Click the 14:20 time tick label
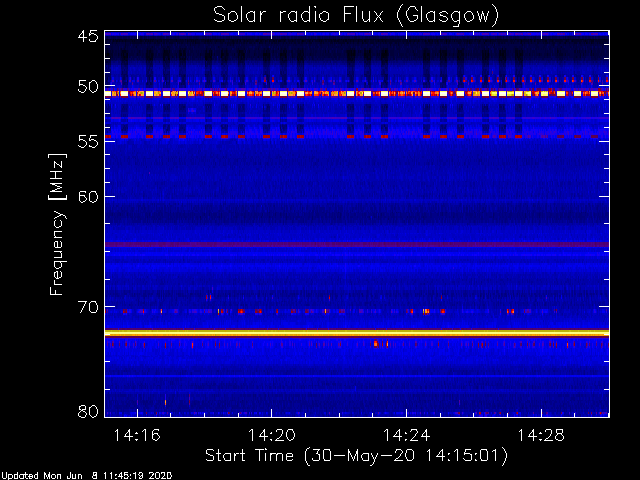This screenshot has height=480, width=640. (272, 435)
